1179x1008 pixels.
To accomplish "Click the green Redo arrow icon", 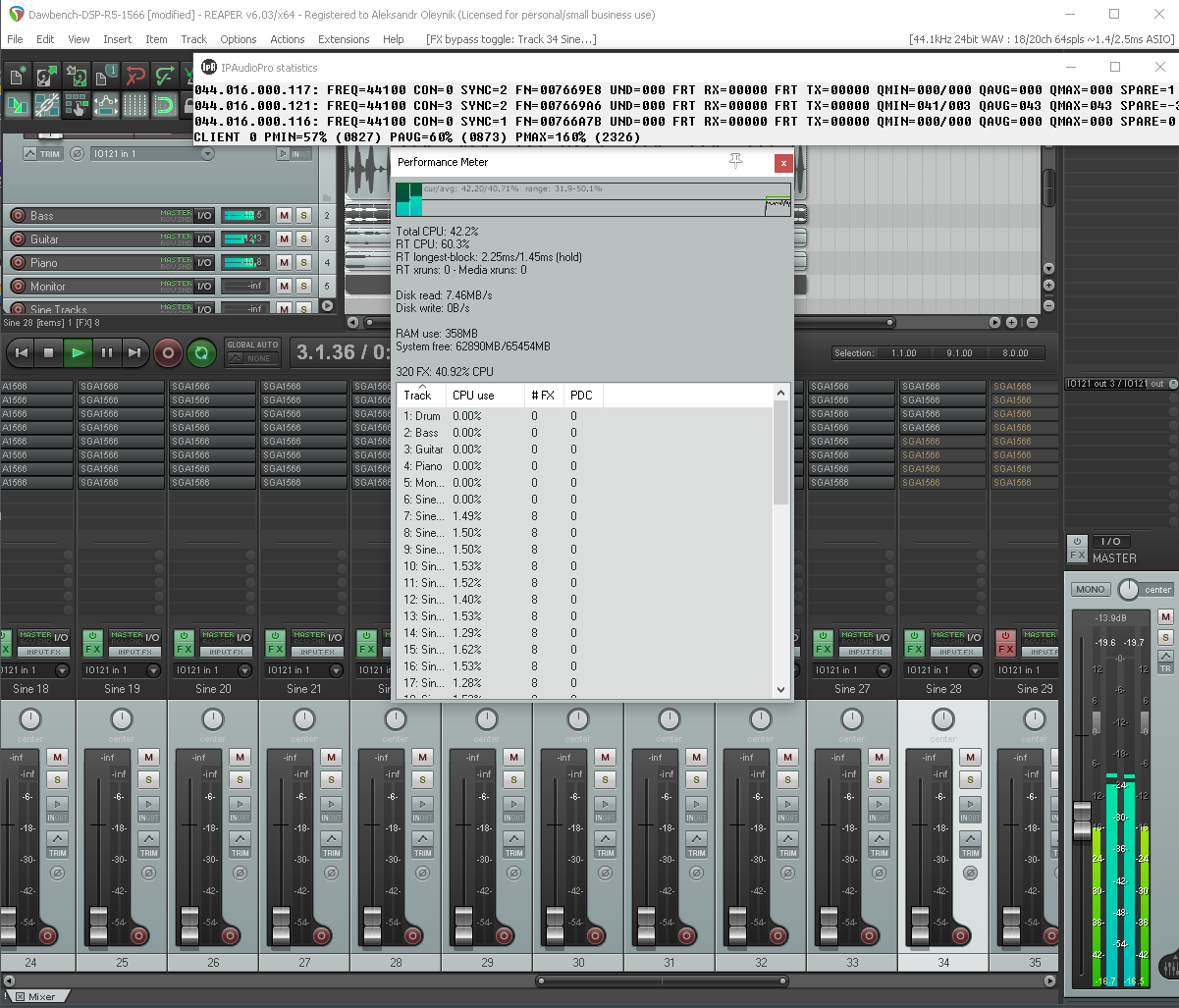I will point(165,75).
